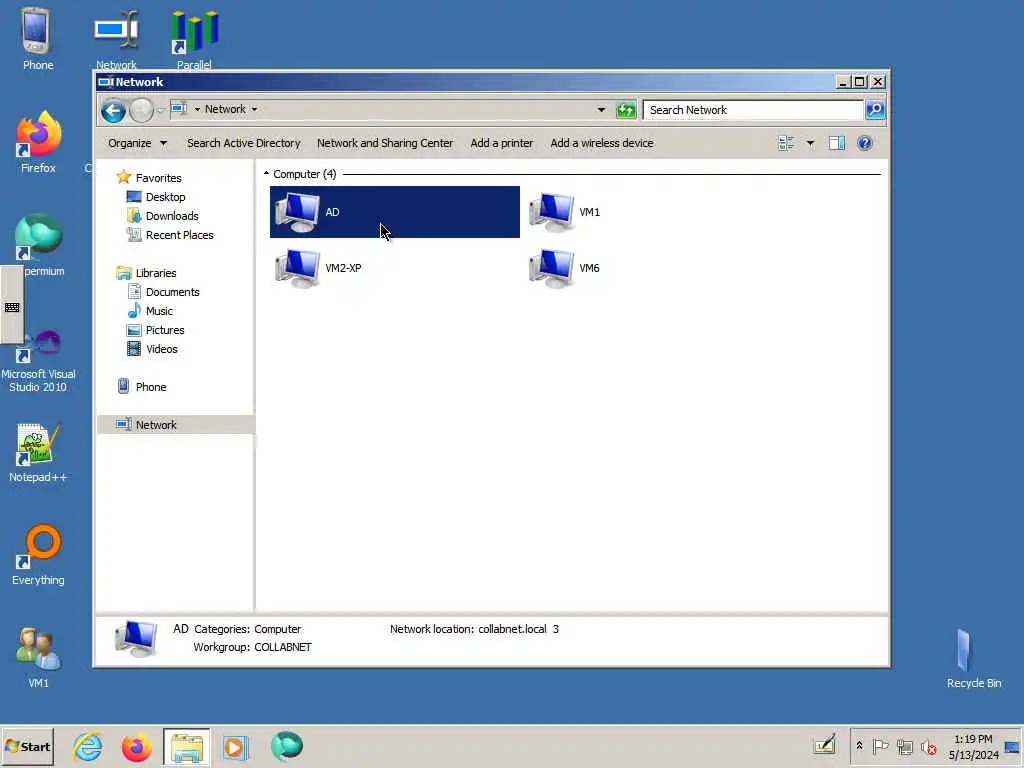Open the Everything desktop shortcut
1024x768 pixels.
38,555
